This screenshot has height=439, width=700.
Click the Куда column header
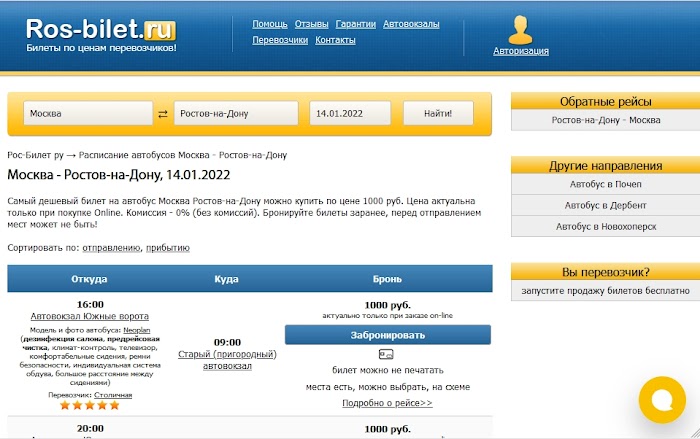[226, 279]
